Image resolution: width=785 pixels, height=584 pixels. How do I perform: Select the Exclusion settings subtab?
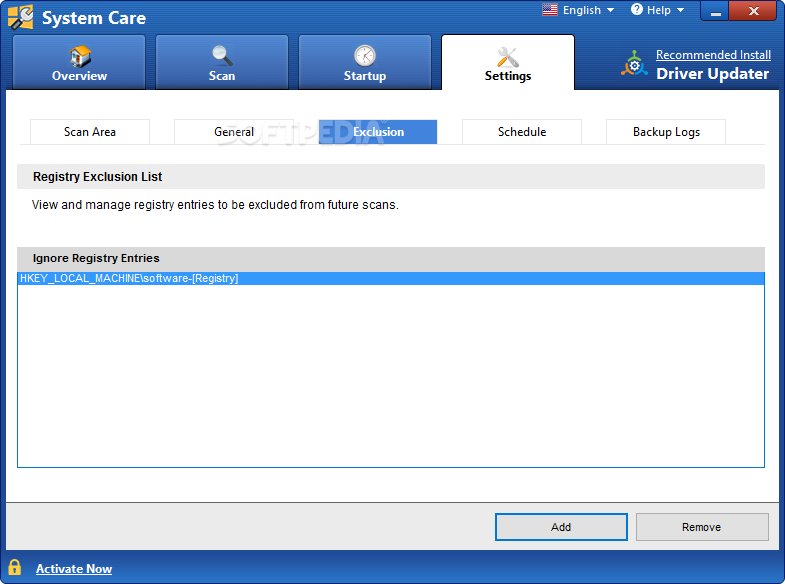point(378,132)
